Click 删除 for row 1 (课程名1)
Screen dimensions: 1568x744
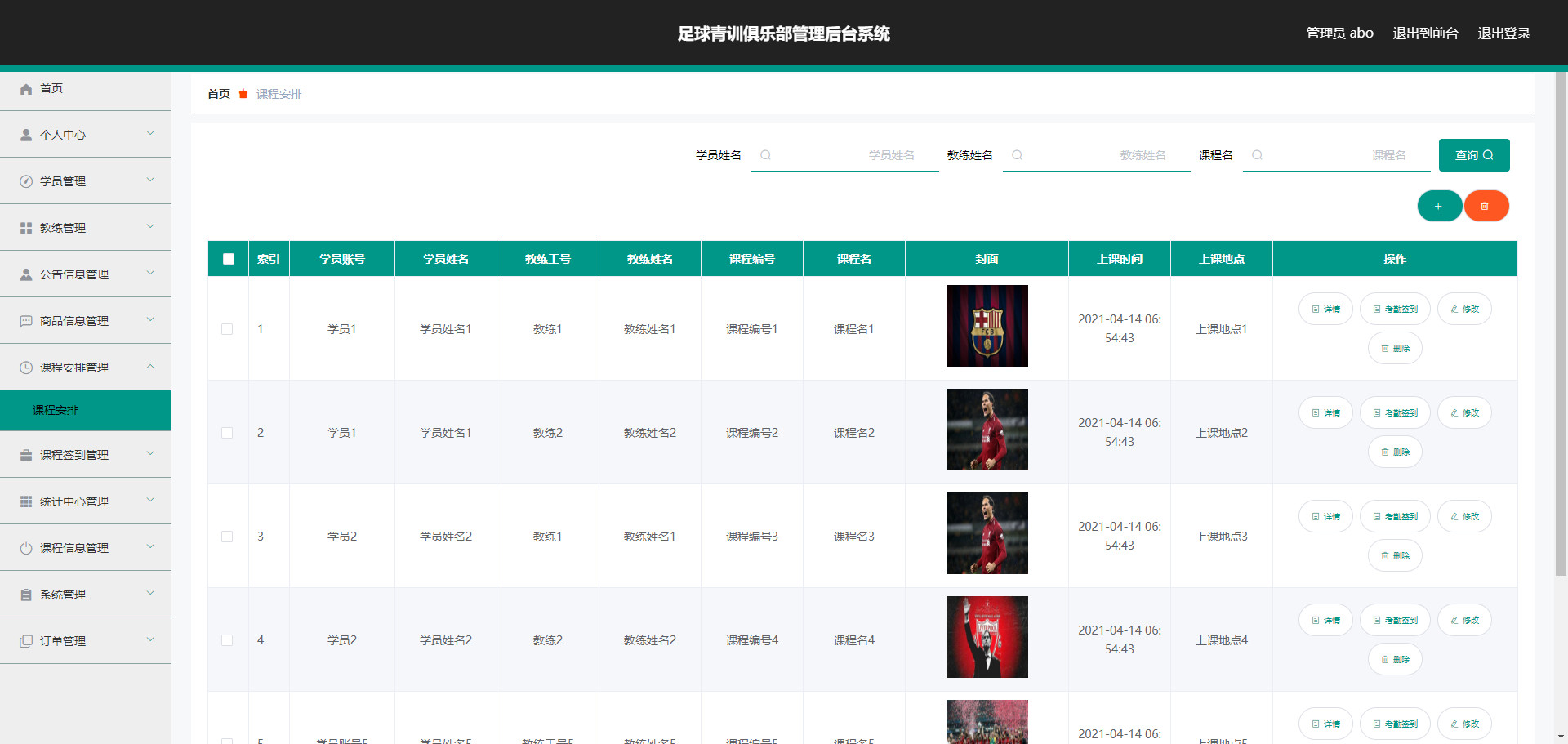click(x=1395, y=348)
